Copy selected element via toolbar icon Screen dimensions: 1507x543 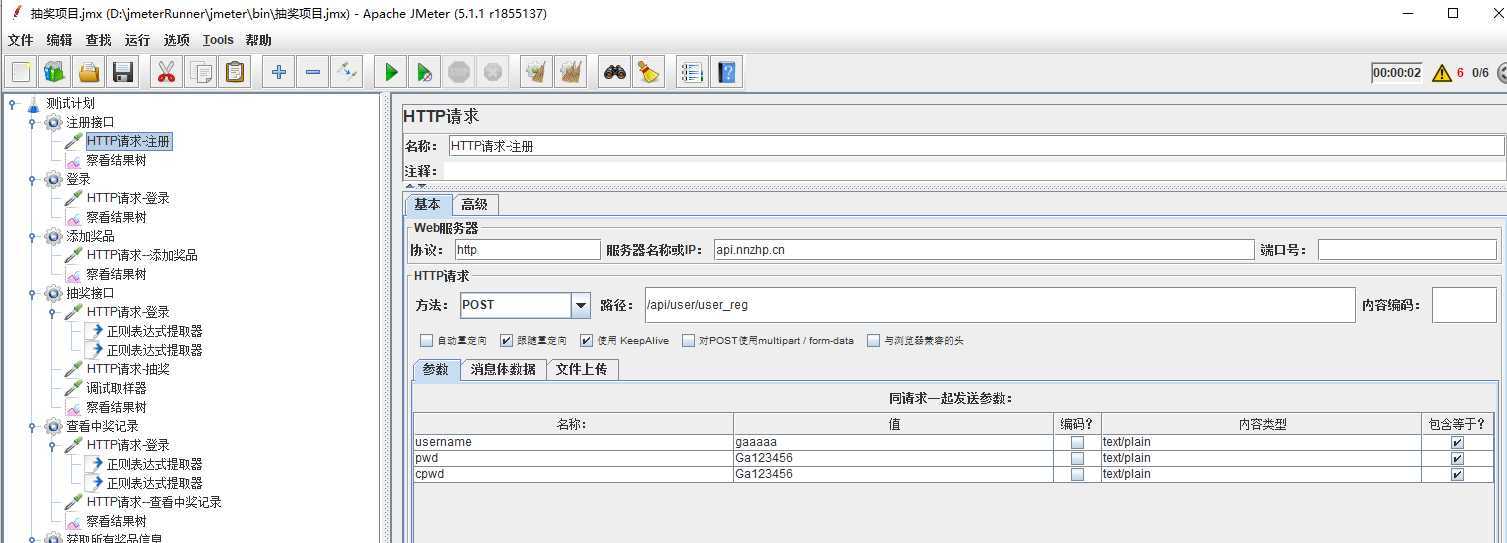tap(201, 72)
